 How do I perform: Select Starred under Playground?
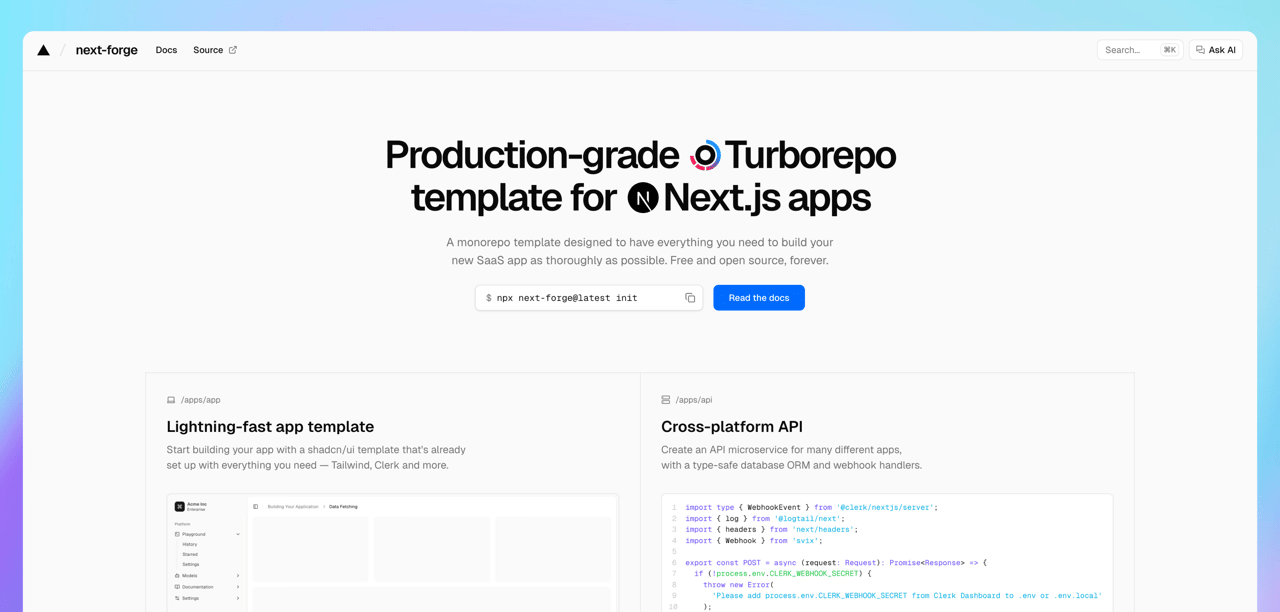click(x=190, y=554)
